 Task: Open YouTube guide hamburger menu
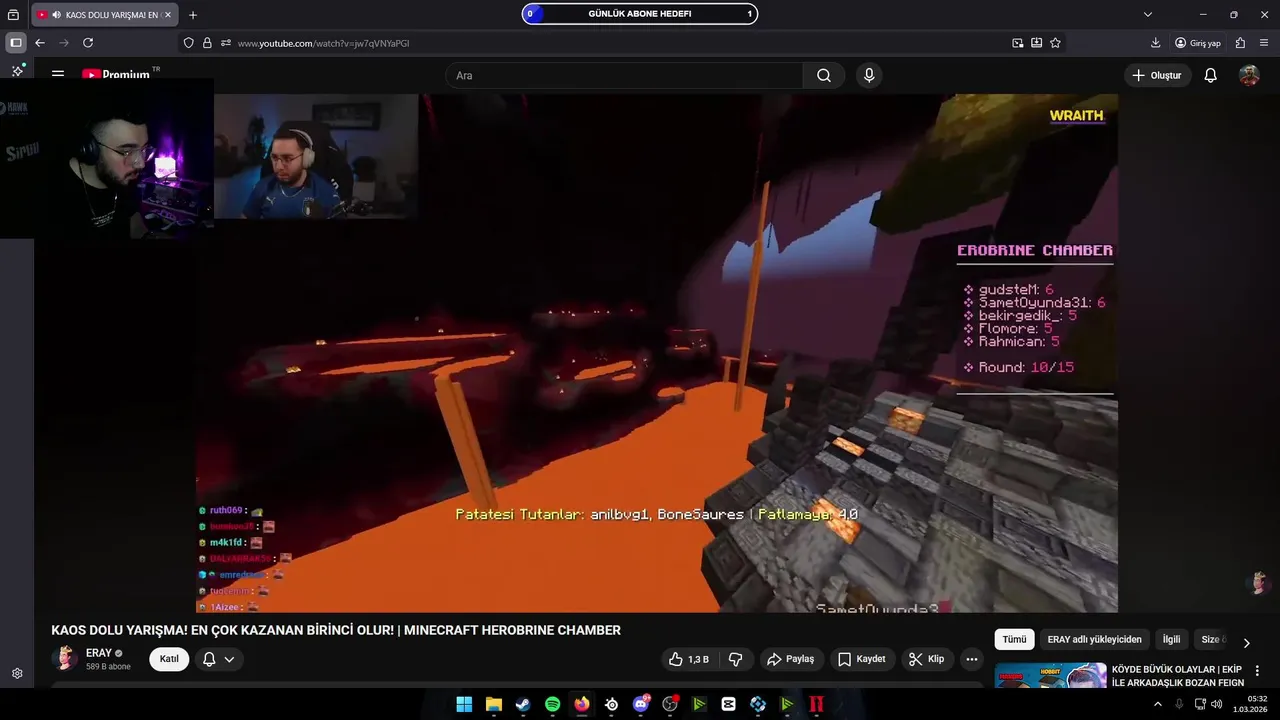coord(58,74)
